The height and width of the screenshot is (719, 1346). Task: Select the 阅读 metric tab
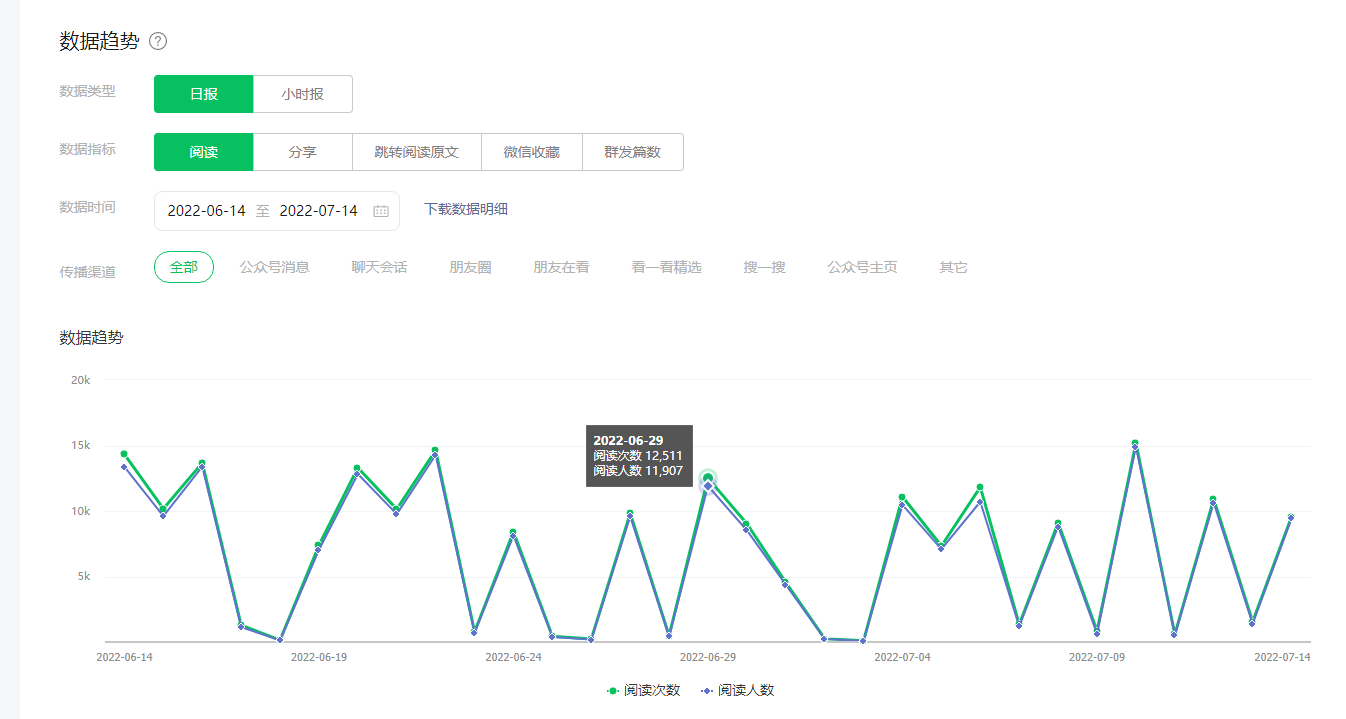coord(204,152)
